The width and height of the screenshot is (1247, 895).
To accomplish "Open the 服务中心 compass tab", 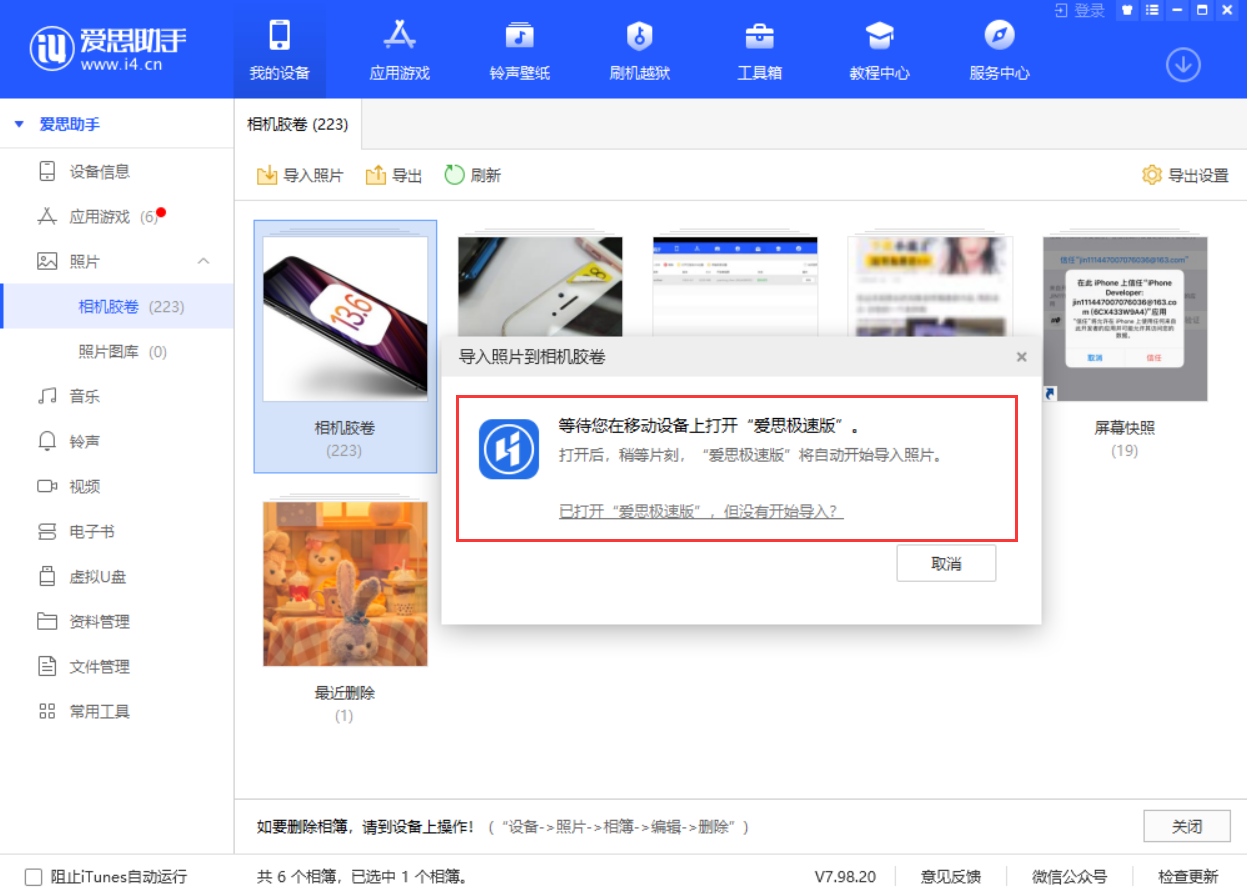I will tap(1000, 50).
